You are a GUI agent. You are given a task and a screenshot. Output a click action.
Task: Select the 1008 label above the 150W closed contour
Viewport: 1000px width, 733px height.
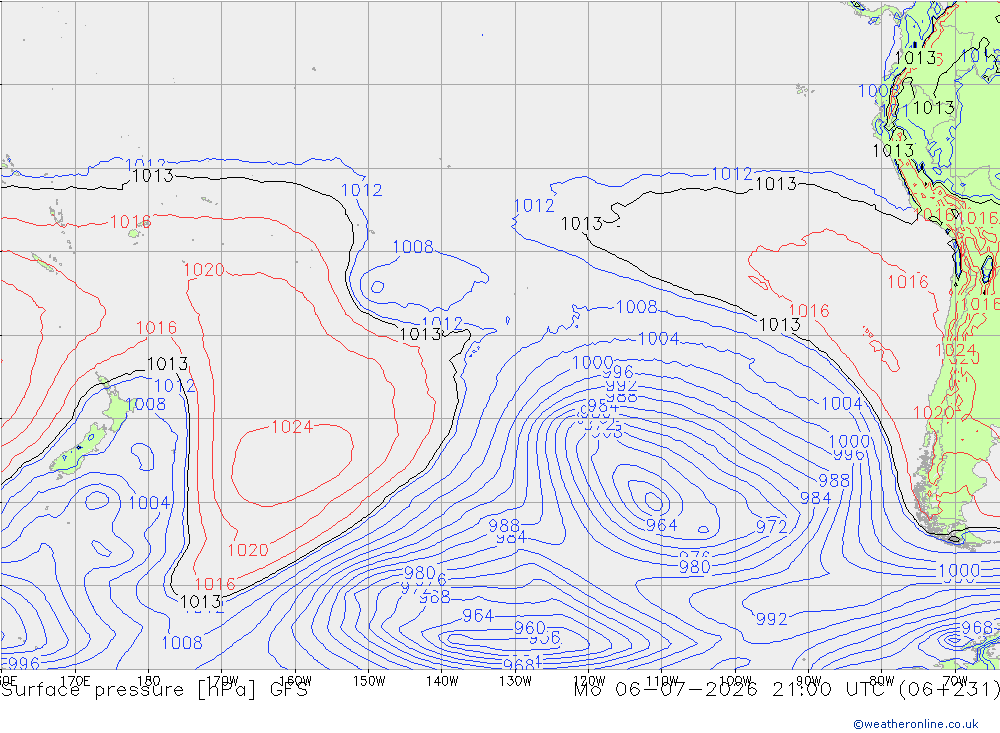click(413, 247)
